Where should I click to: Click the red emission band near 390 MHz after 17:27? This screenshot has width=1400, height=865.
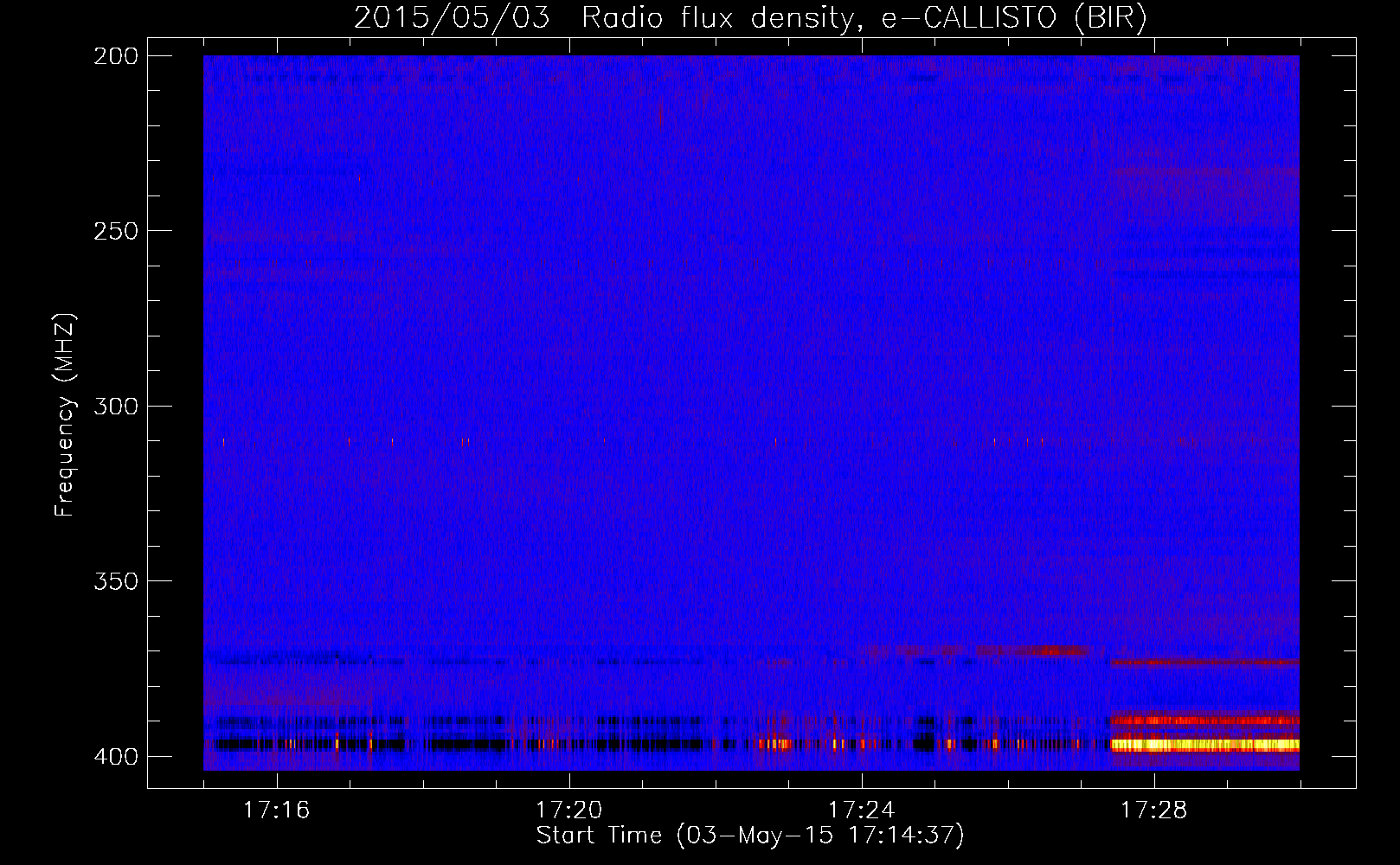(x=1204, y=720)
